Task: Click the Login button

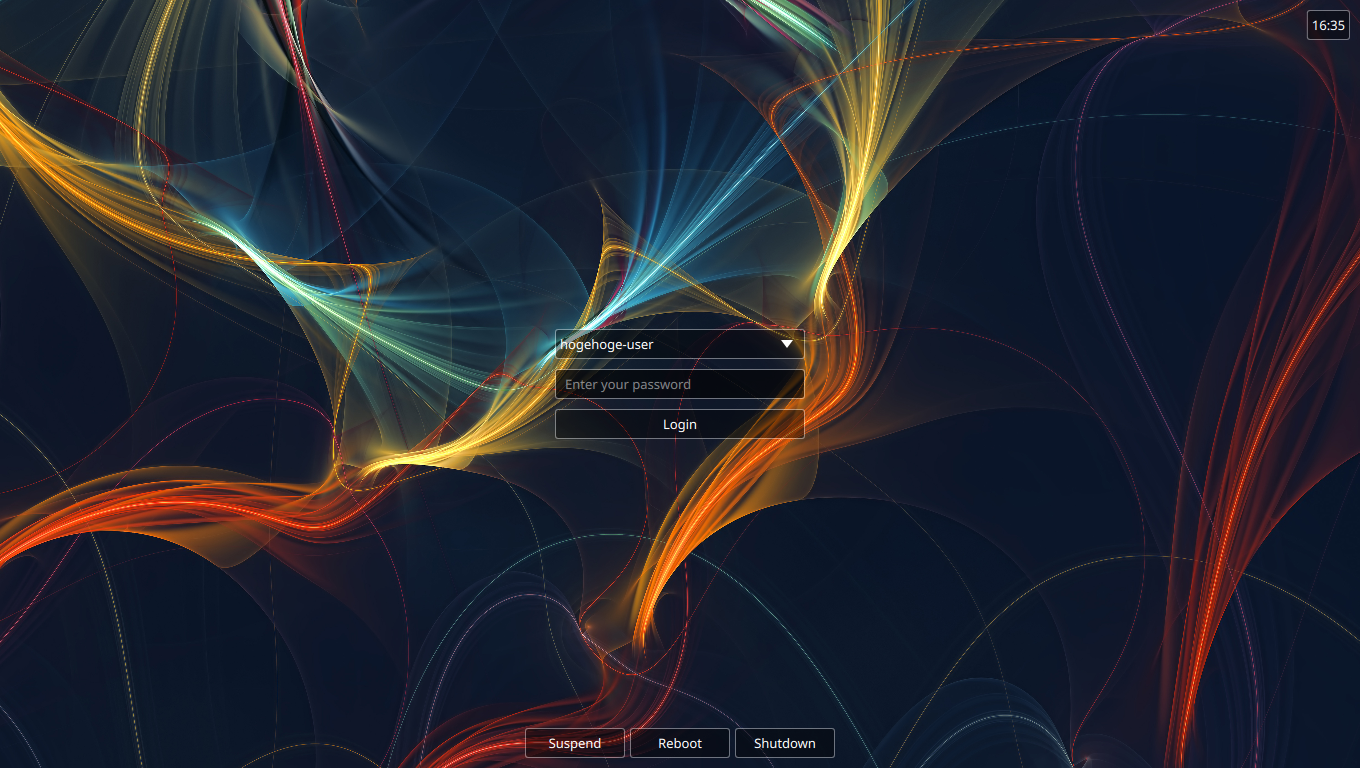Action: click(x=680, y=424)
